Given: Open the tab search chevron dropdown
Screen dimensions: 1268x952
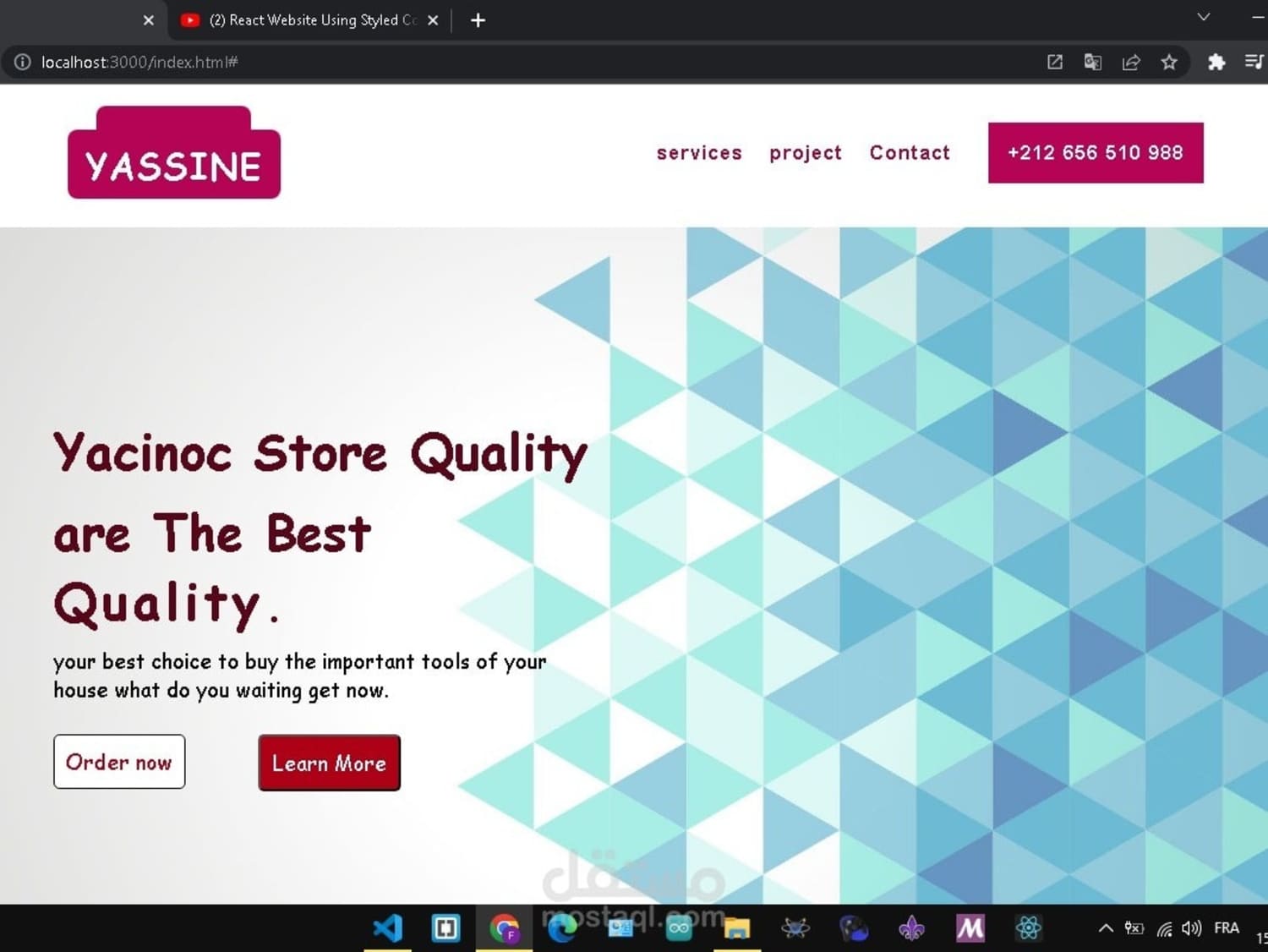Looking at the screenshot, I should (1204, 17).
